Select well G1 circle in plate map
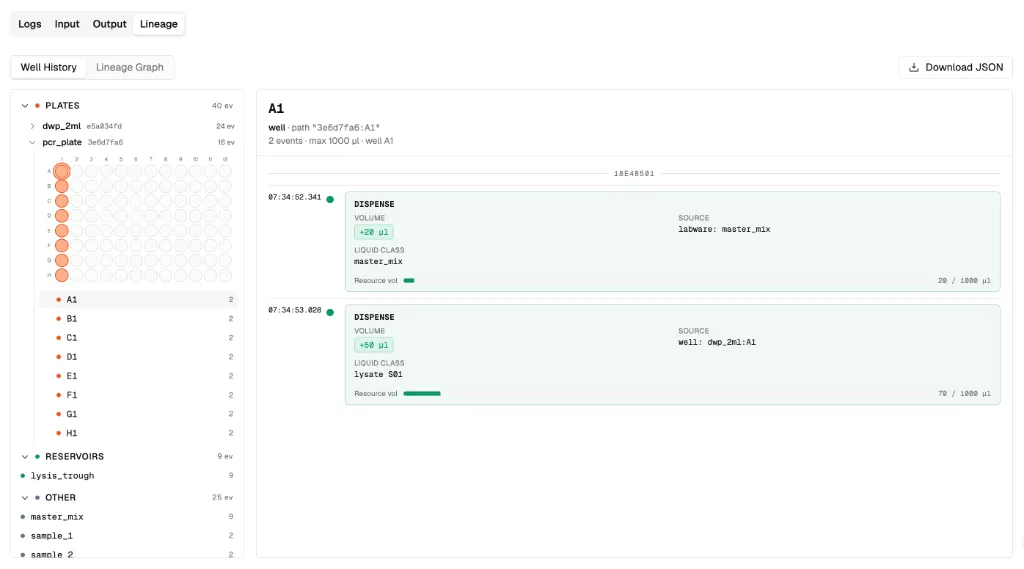 tap(61, 261)
